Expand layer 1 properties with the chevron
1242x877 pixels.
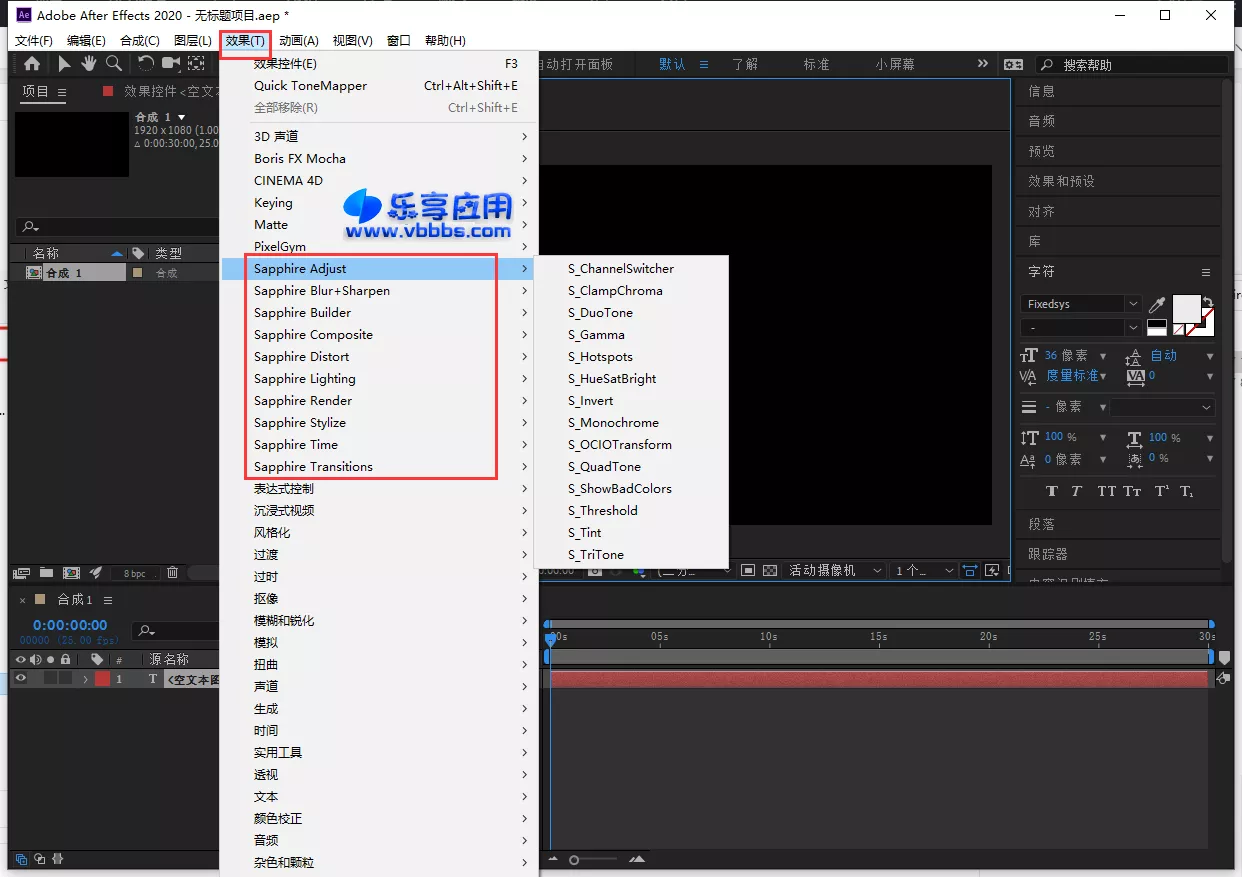coord(85,679)
